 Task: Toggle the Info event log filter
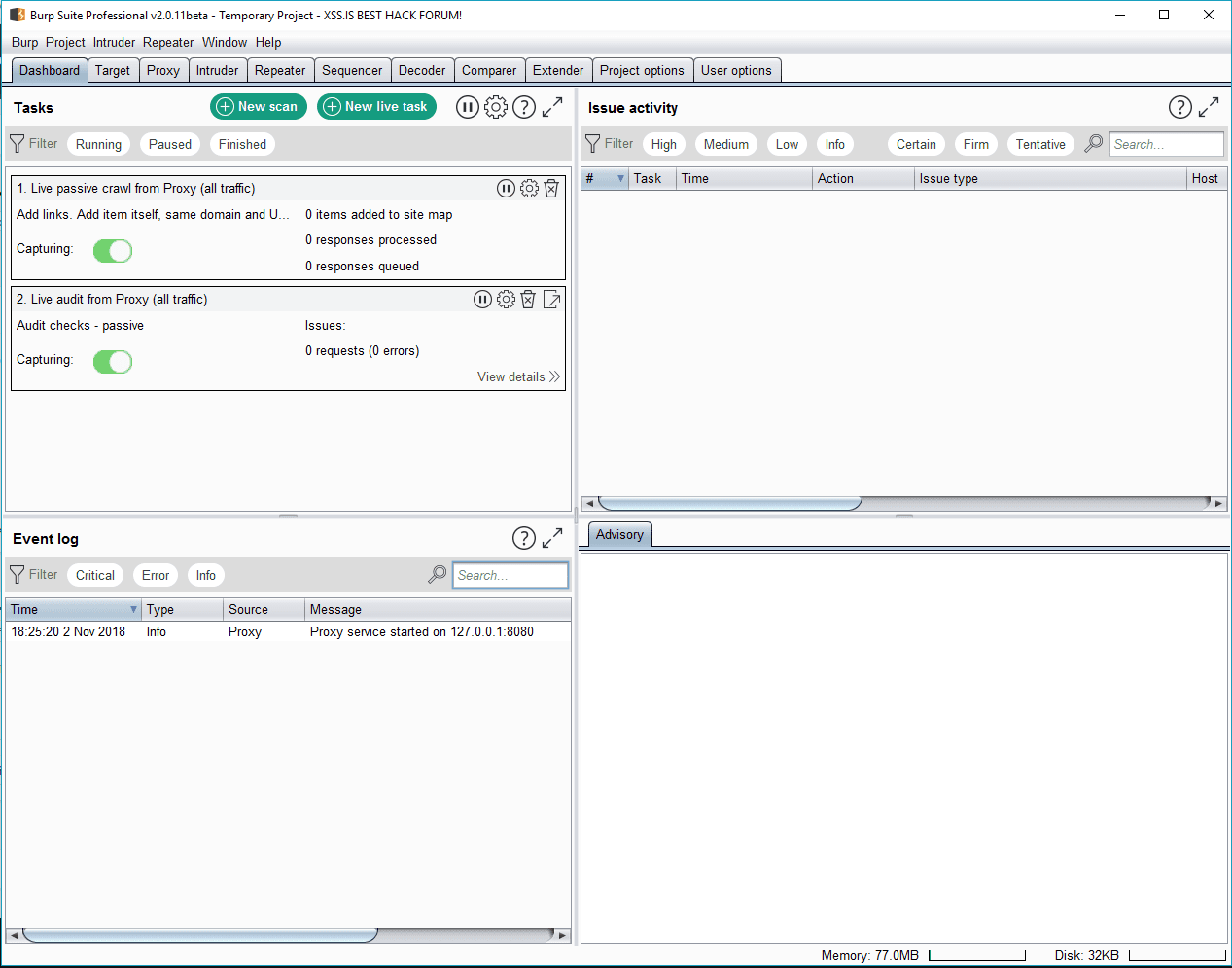206,575
